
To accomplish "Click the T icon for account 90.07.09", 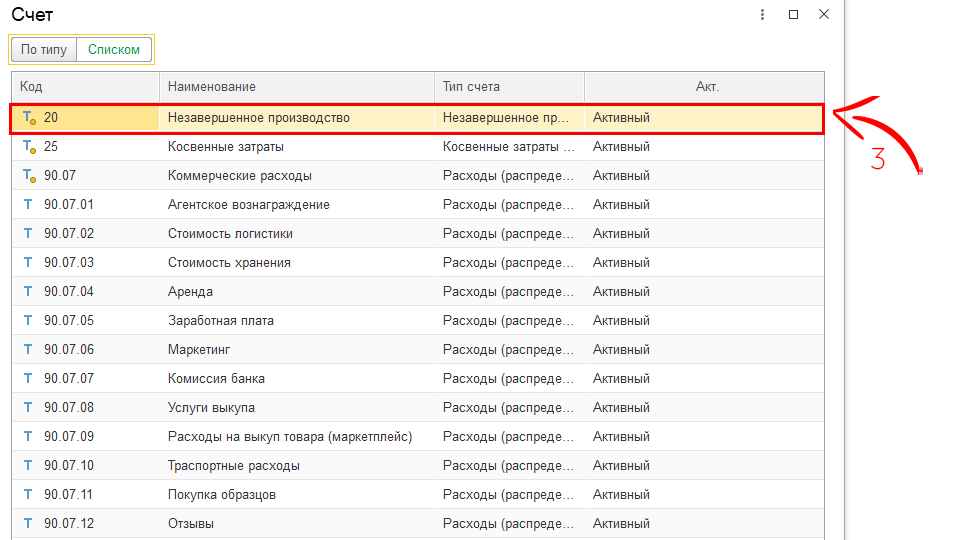I will point(28,437).
